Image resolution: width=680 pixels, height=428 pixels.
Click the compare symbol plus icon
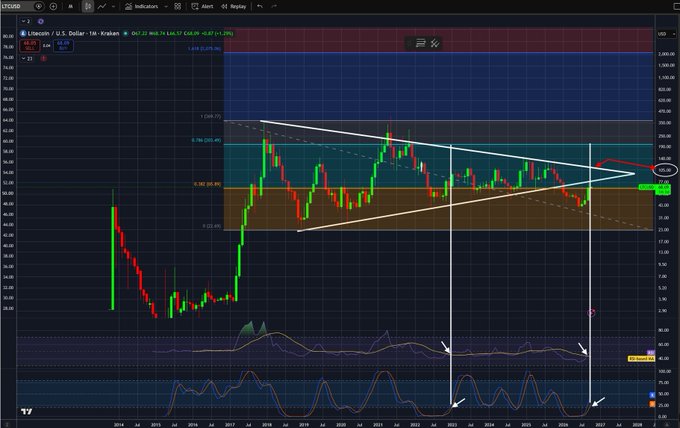pos(53,7)
